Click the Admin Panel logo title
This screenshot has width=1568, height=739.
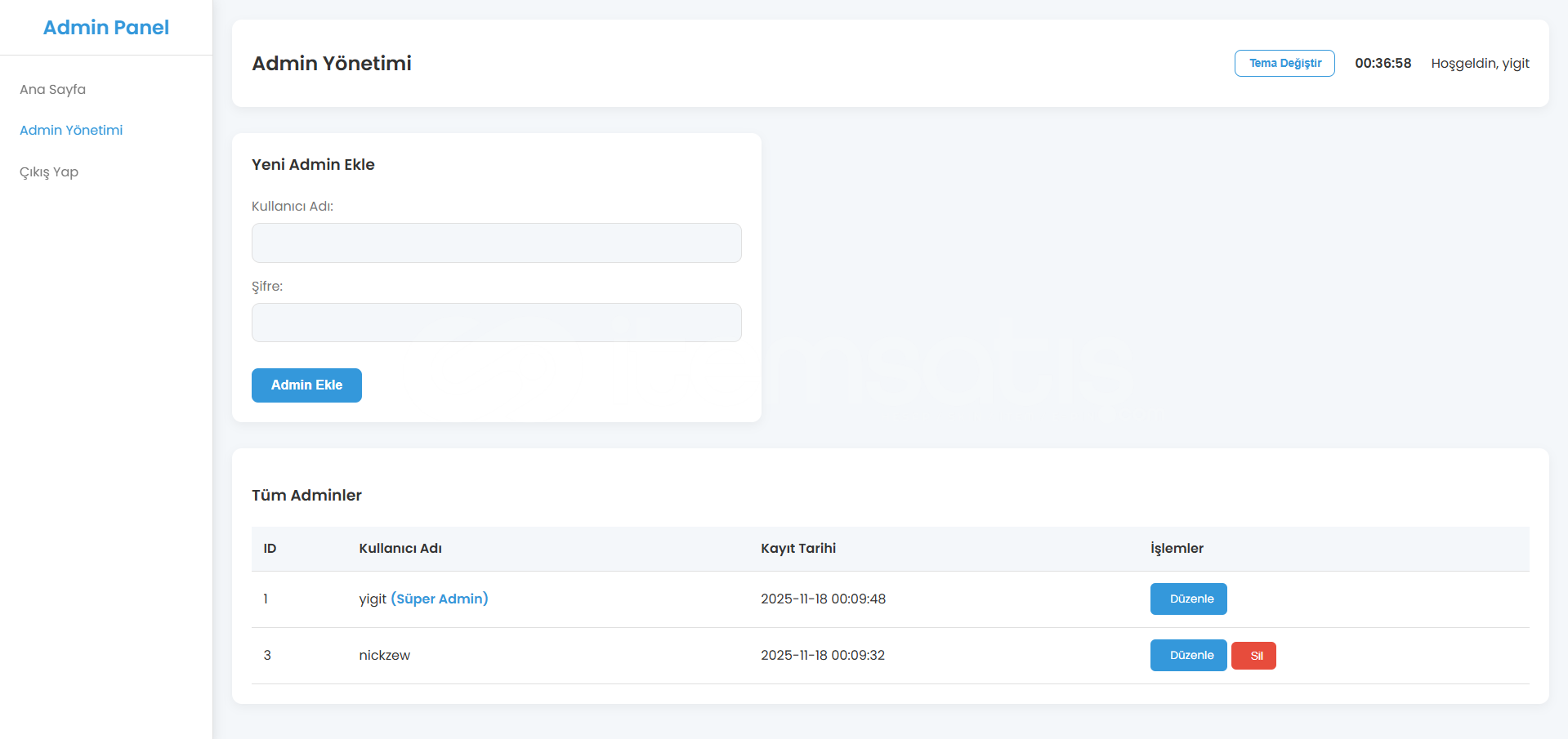[x=106, y=28]
